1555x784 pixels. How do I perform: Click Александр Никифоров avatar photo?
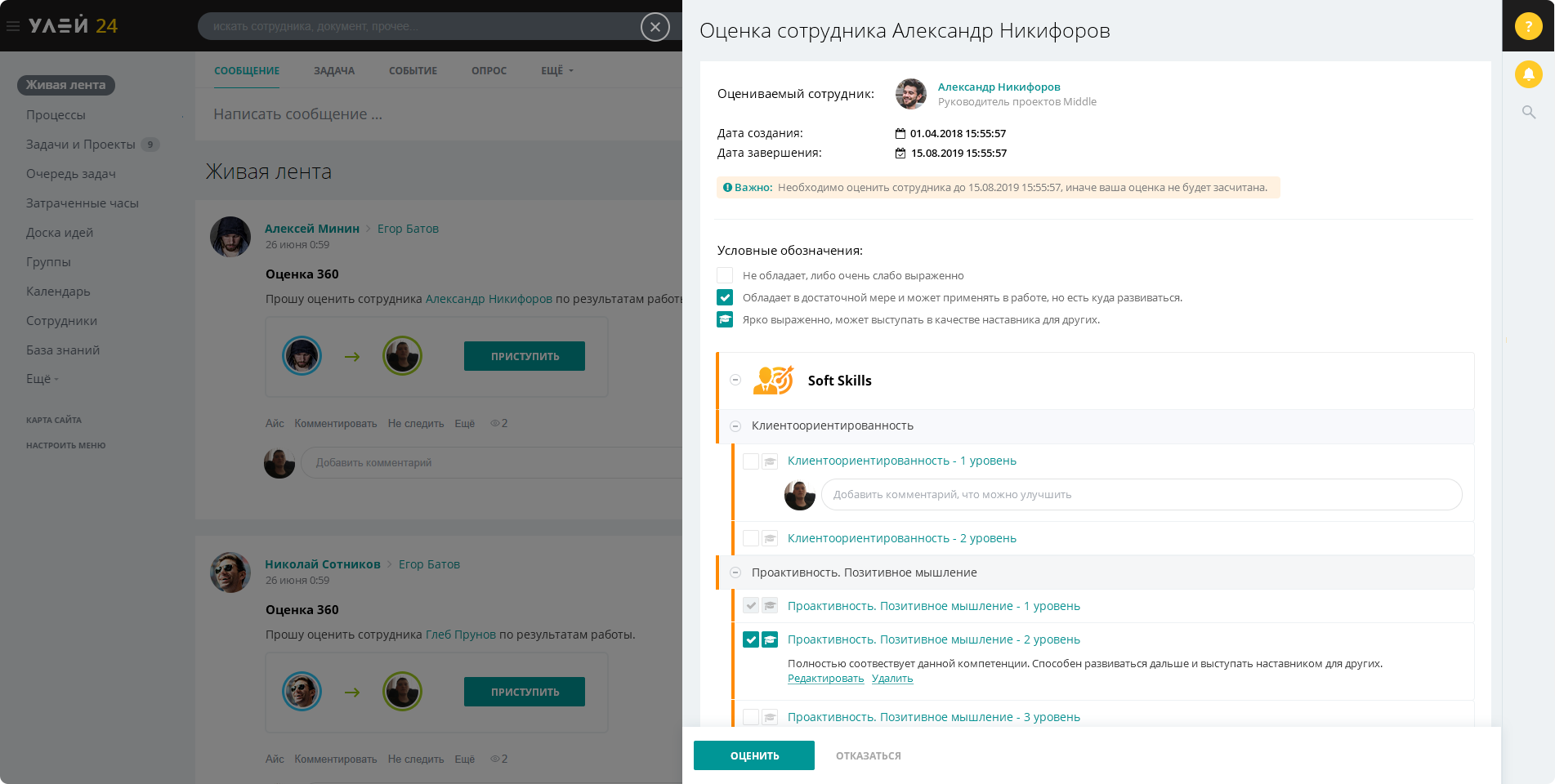(x=911, y=94)
